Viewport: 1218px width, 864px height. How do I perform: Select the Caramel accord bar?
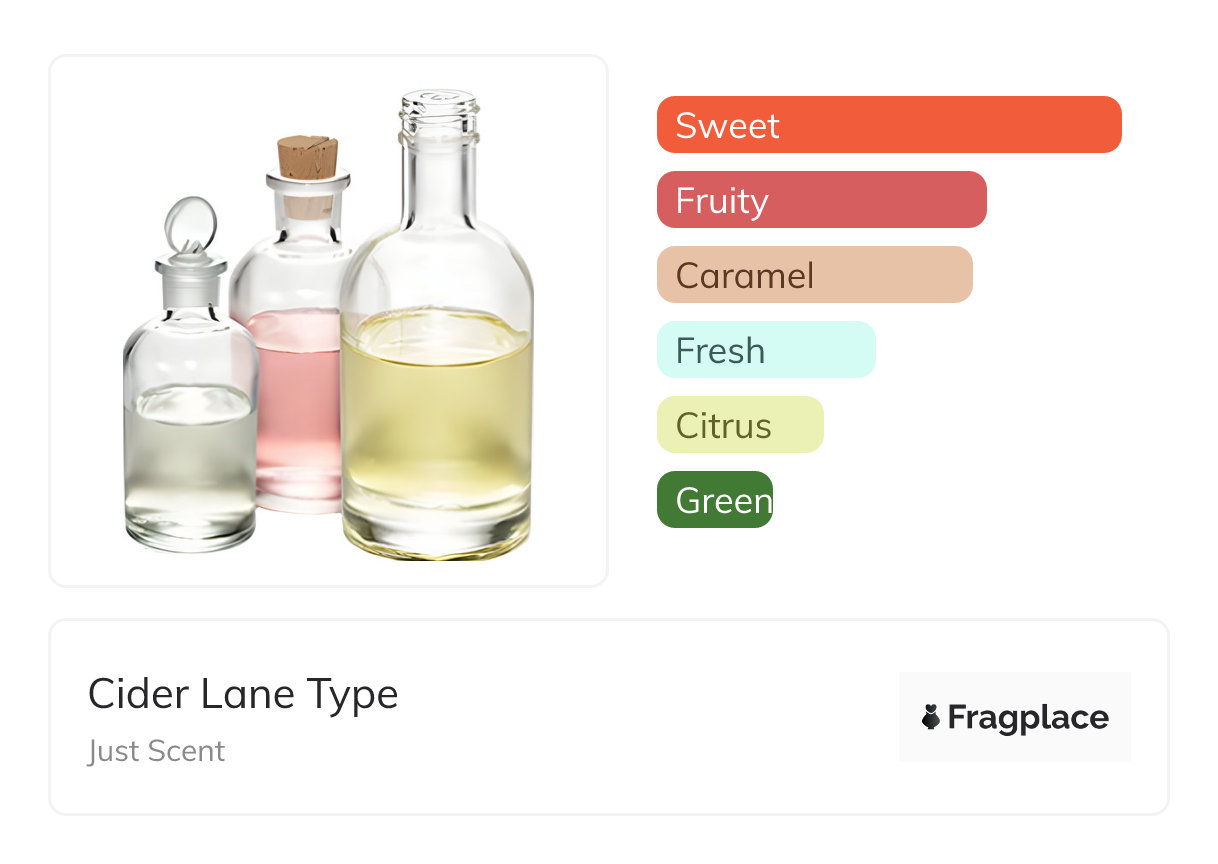pos(814,275)
